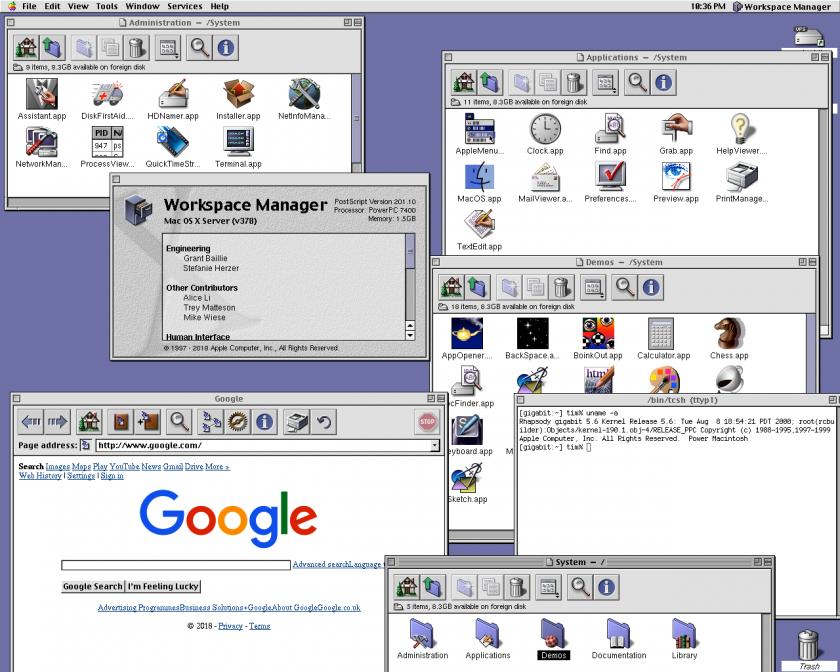This screenshot has height=672, width=840.
Task: Click the trash can in the Administration toolbar
Action: coord(137,48)
